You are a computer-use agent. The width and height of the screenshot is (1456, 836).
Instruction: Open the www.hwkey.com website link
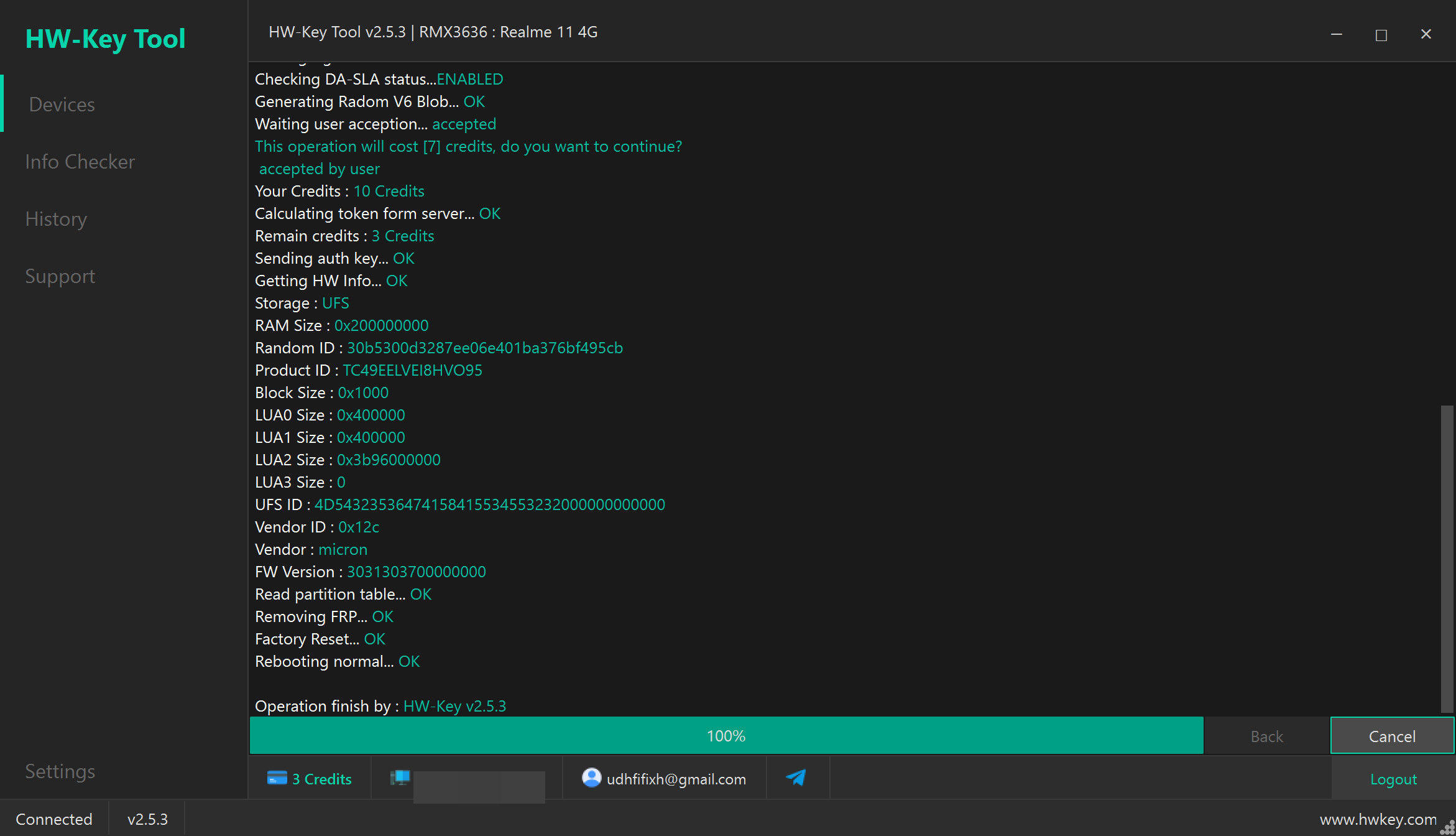(x=1378, y=819)
